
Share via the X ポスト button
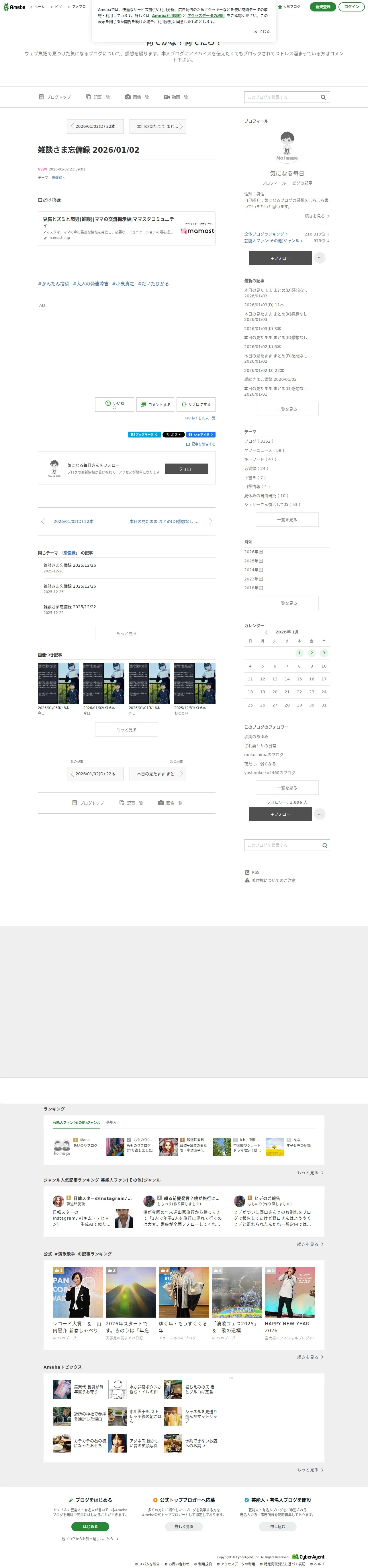pyautogui.click(x=174, y=435)
